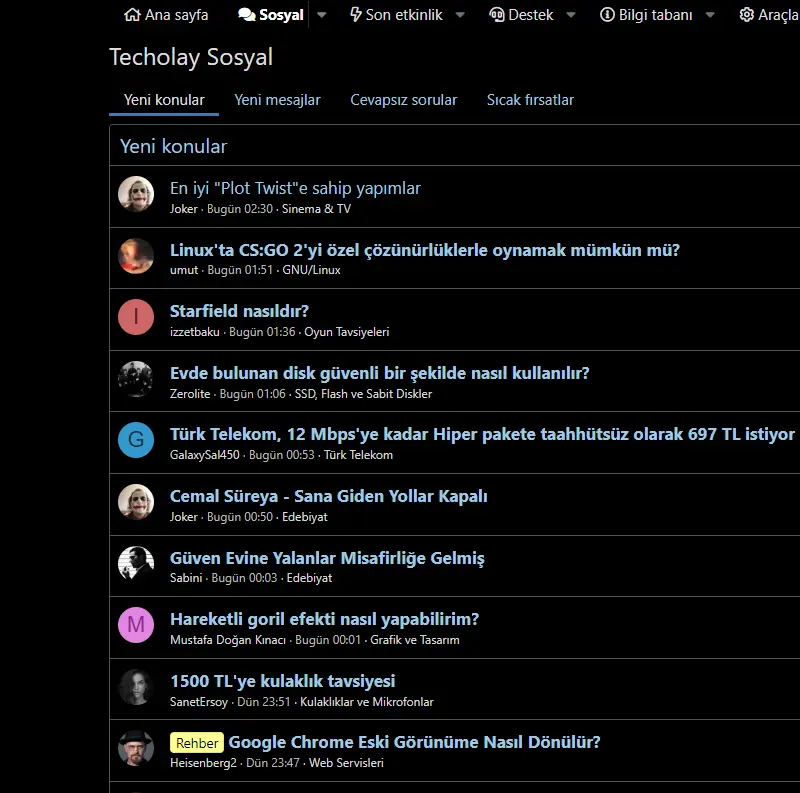This screenshot has width=800, height=793.
Task: Click username GalaxySal450
Action: click(205, 455)
